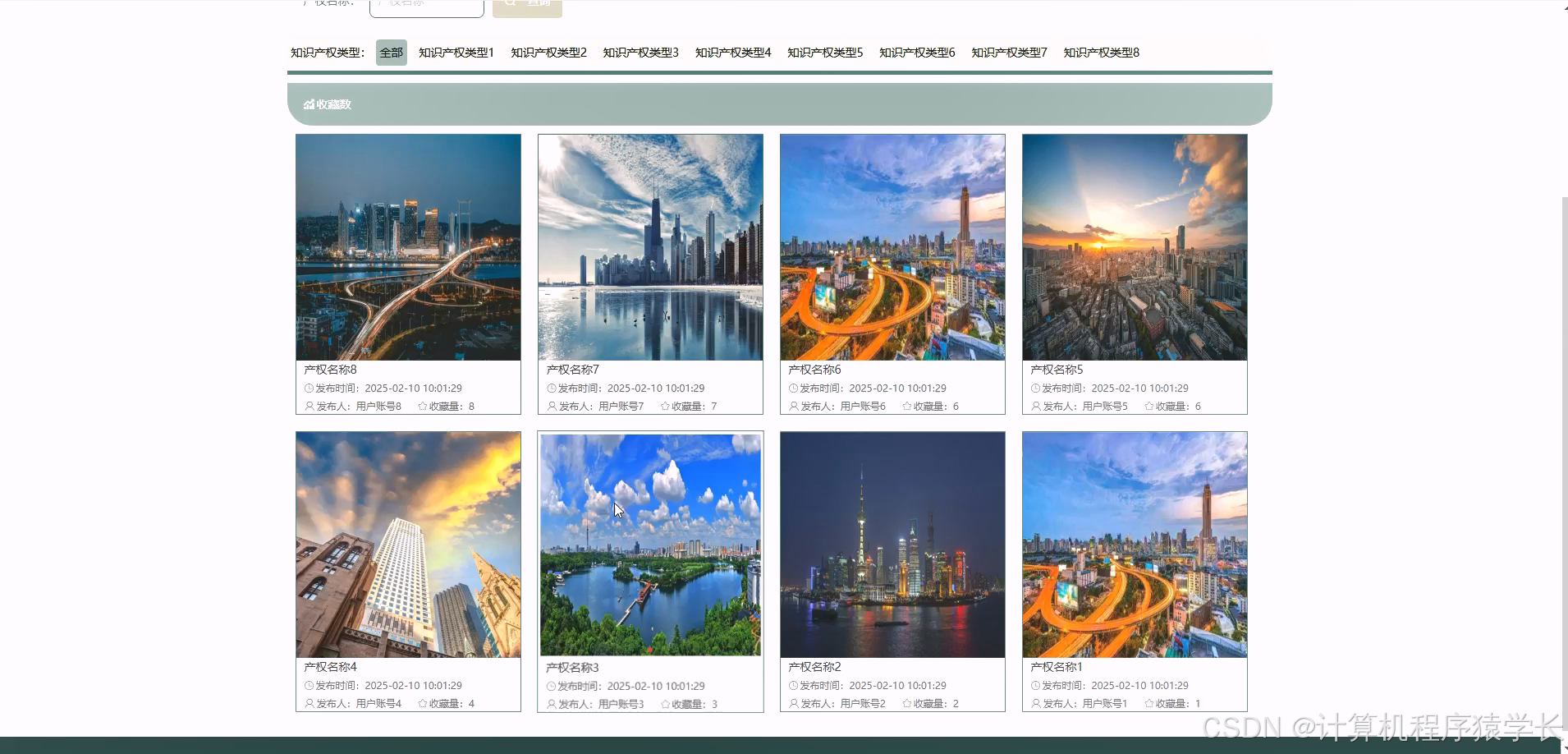Click the user icon next to 用户账号5
Screen dimensions: 1568x754
(x=1036, y=407)
